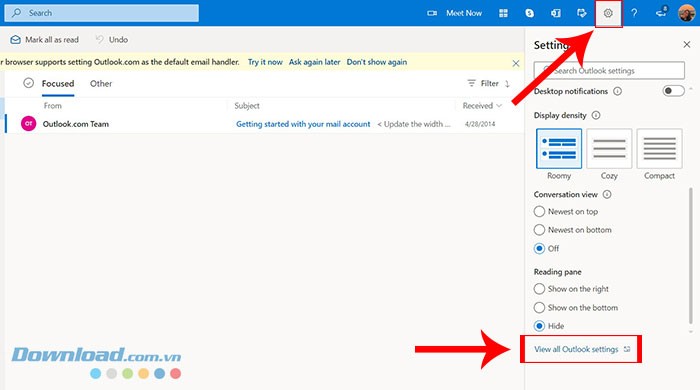Click the Try it now link
Viewport: 700px width, 390px height.
265,62
